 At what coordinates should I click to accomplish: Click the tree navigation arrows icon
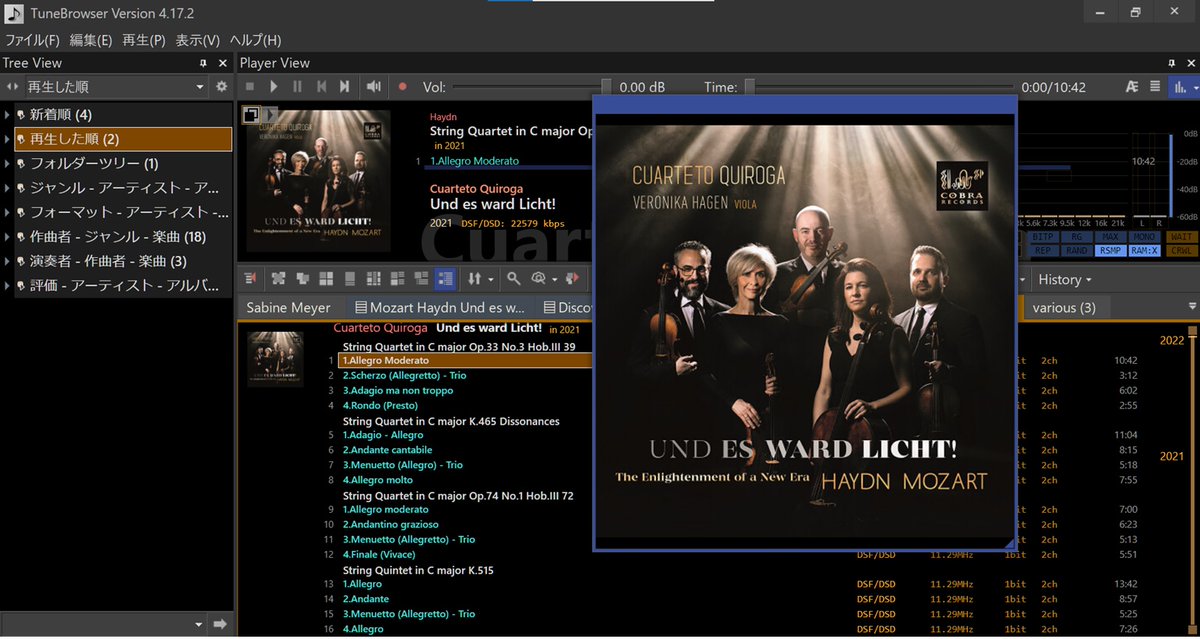(x=11, y=87)
